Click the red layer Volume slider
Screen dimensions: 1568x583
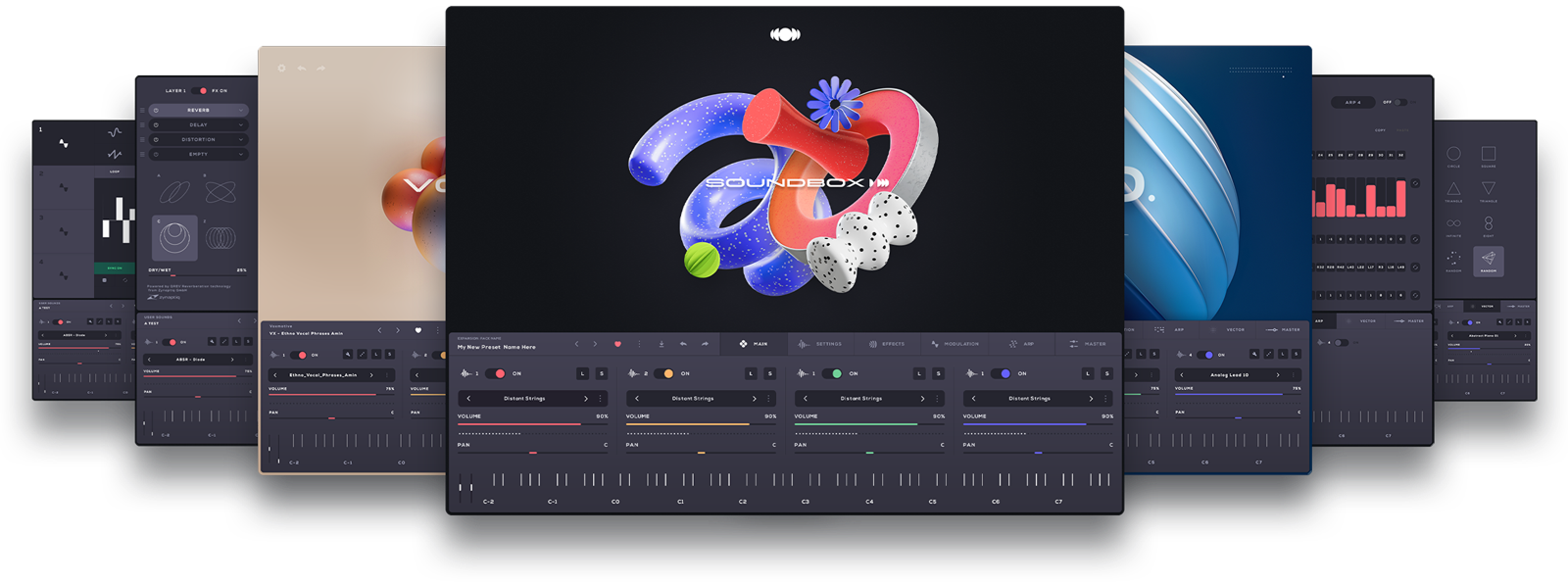point(532,423)
